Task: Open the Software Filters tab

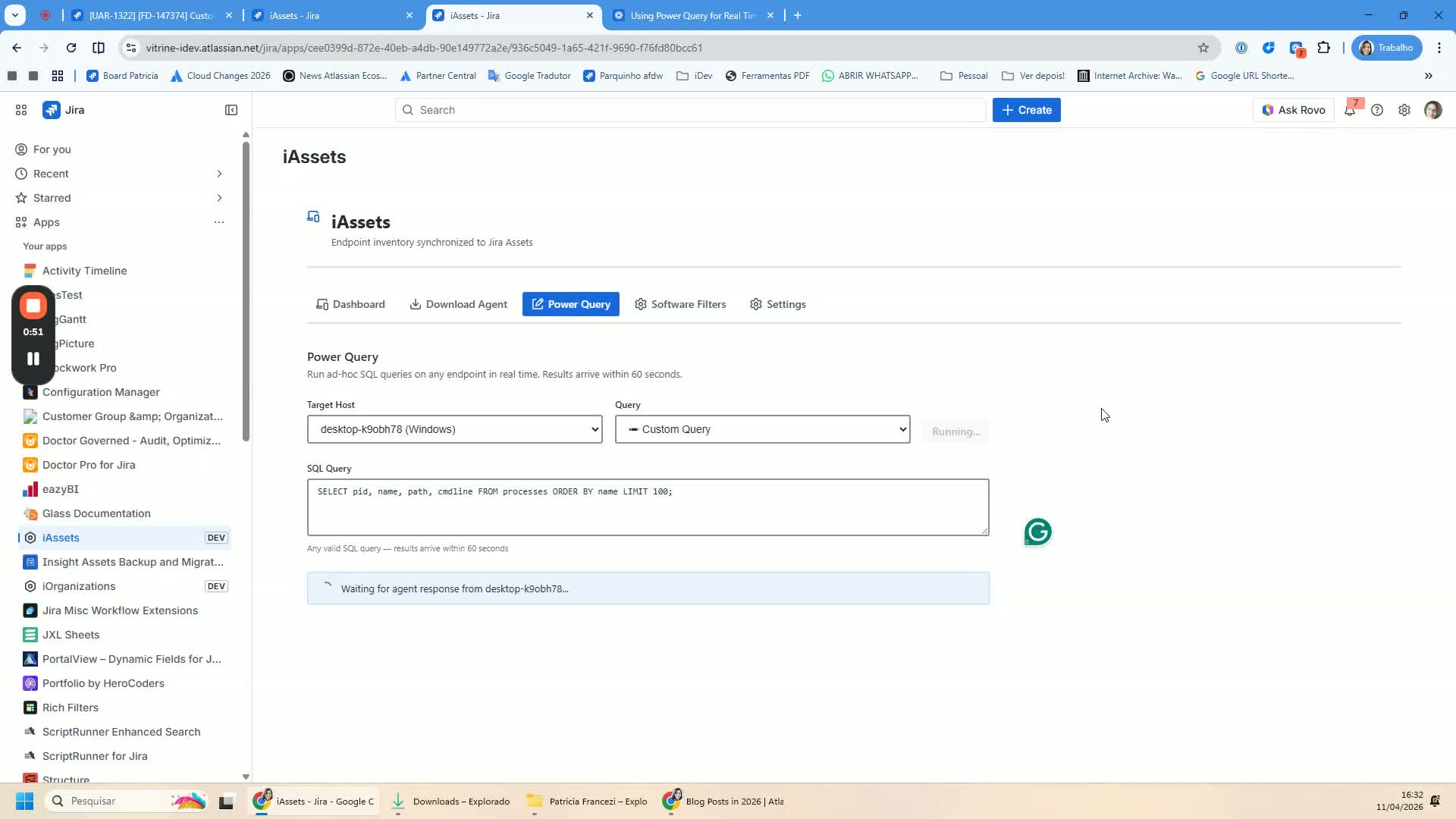Action: click(680, 304)
